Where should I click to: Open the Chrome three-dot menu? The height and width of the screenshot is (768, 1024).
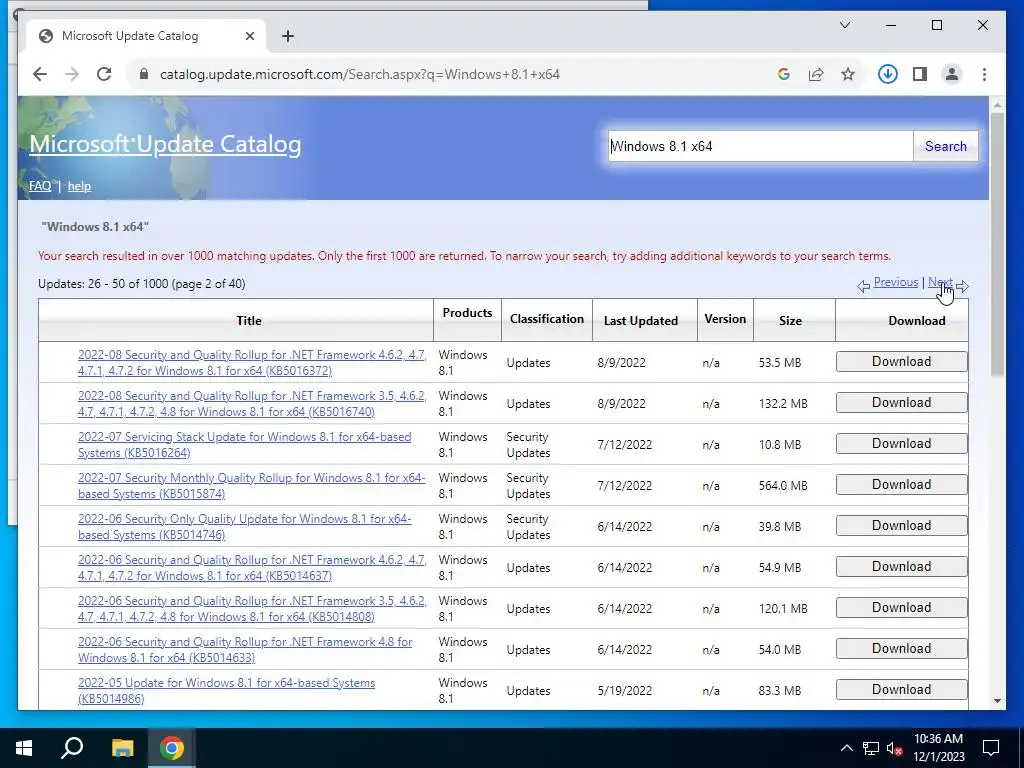pyautogui.click(x=984, y=74)
